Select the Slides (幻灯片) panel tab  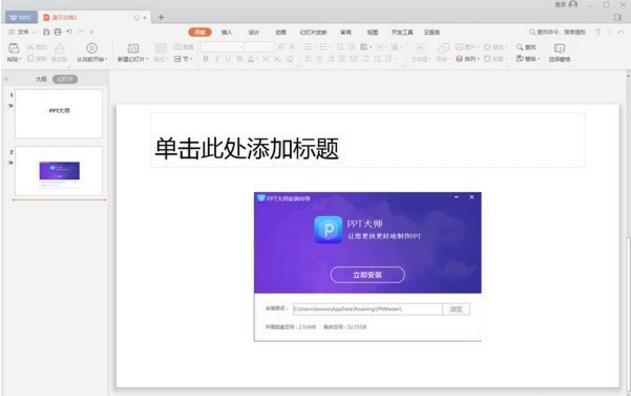65,79
